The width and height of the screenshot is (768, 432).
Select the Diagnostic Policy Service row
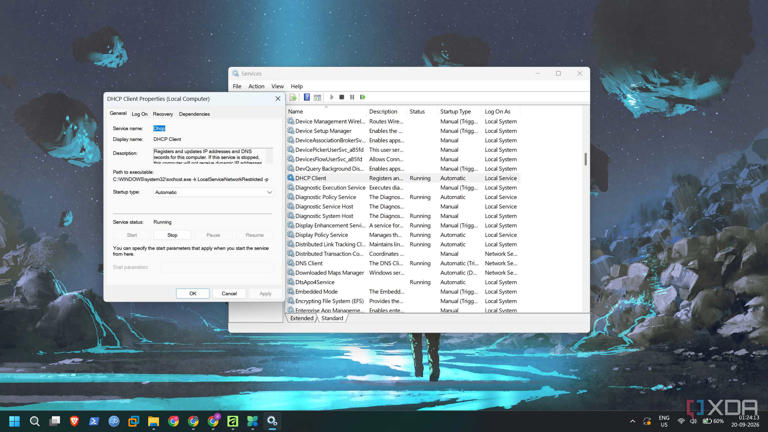tap(403, 197)
